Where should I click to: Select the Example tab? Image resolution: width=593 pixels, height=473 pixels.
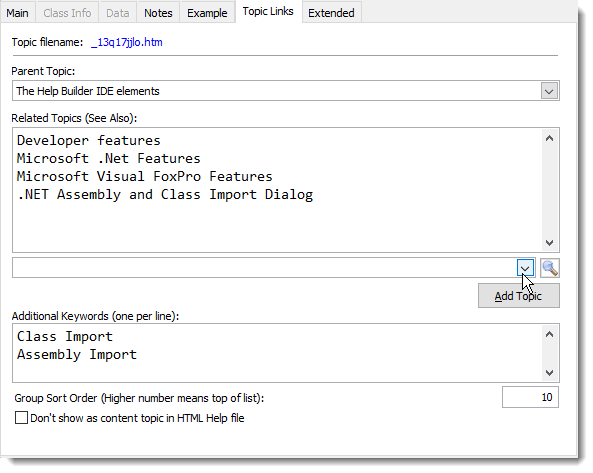(207, 13)
